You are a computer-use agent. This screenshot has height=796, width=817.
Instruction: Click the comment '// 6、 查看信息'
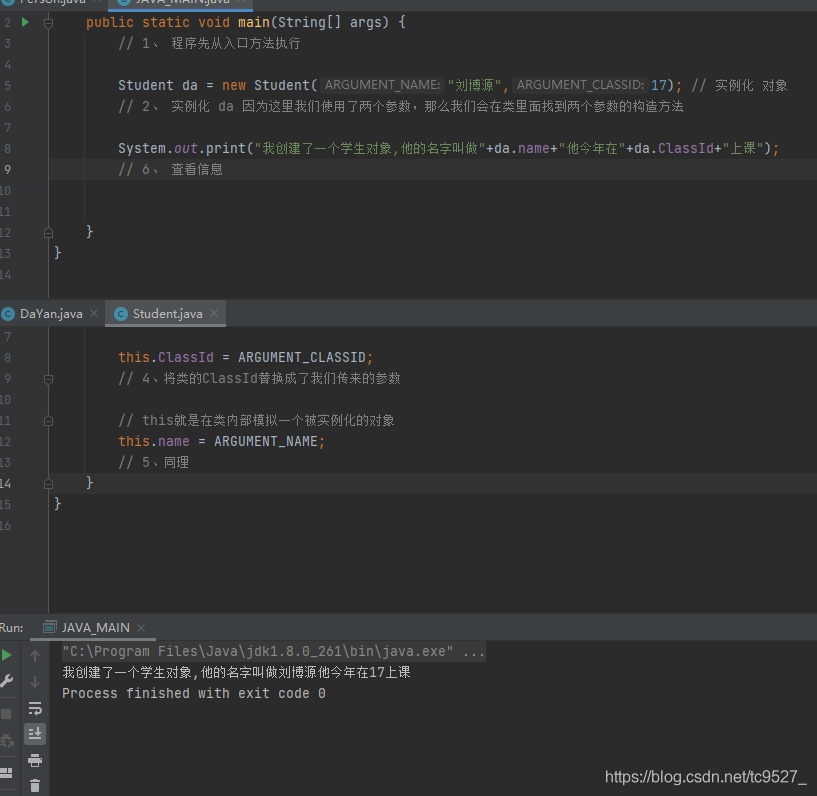coord(170,169)
